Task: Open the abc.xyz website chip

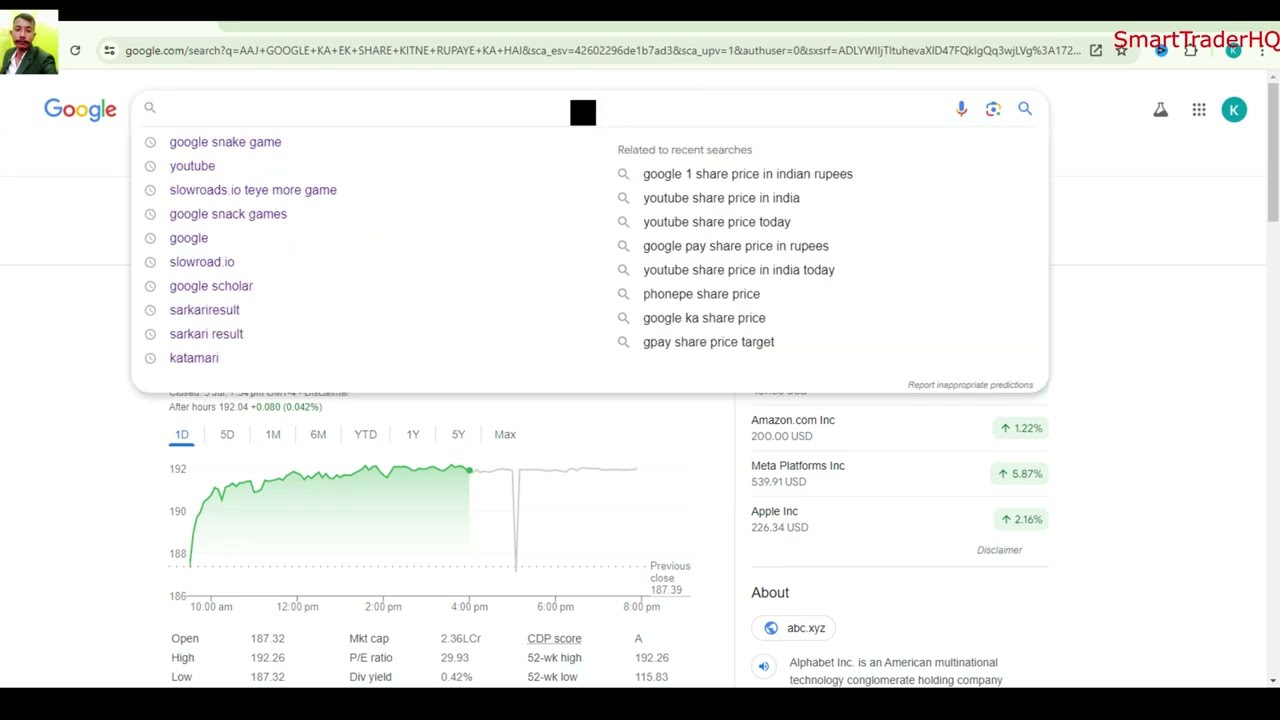Action: [x=795, y=628]
